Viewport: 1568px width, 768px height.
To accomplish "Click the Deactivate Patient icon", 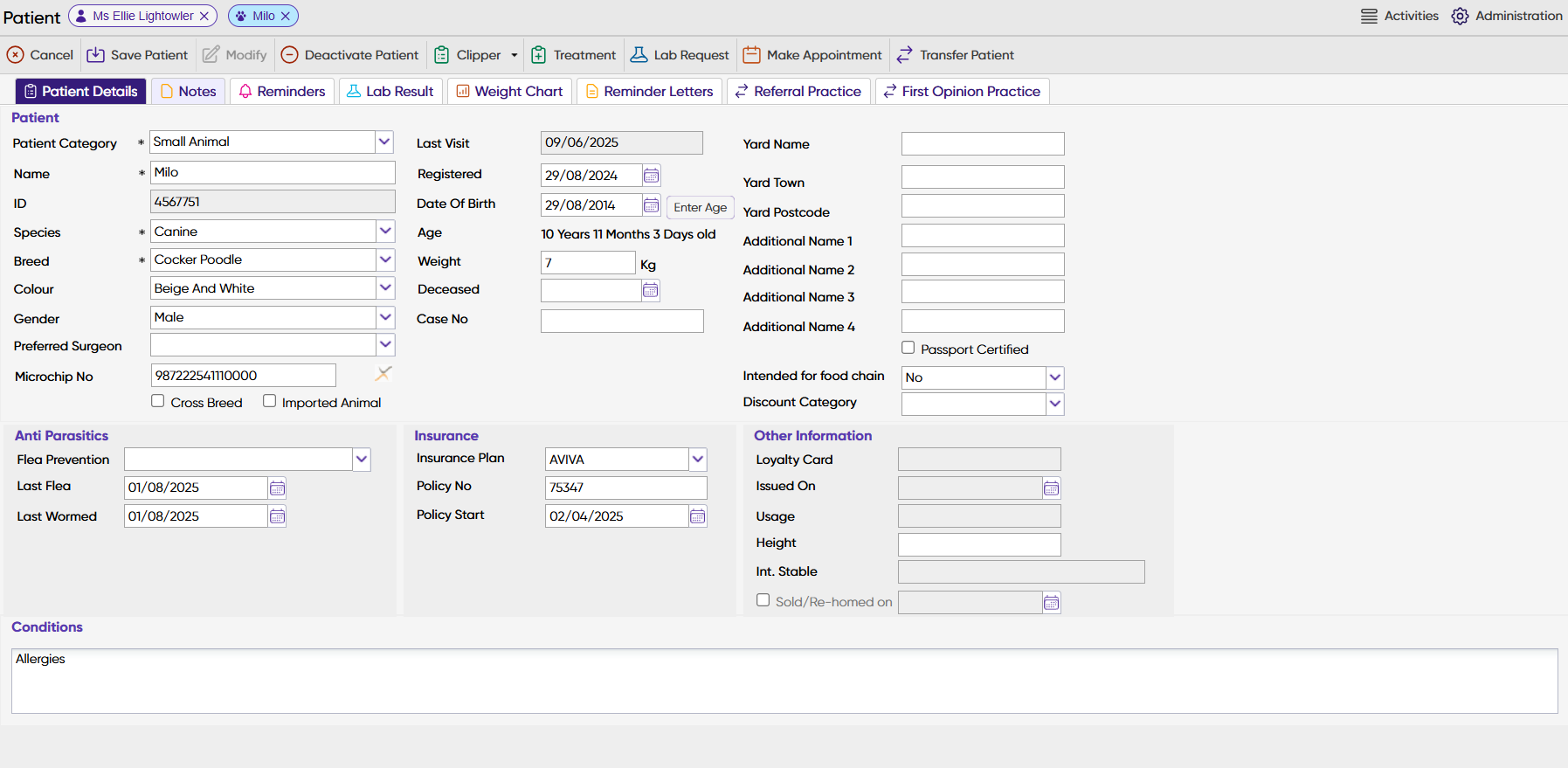I will point(289,55).
